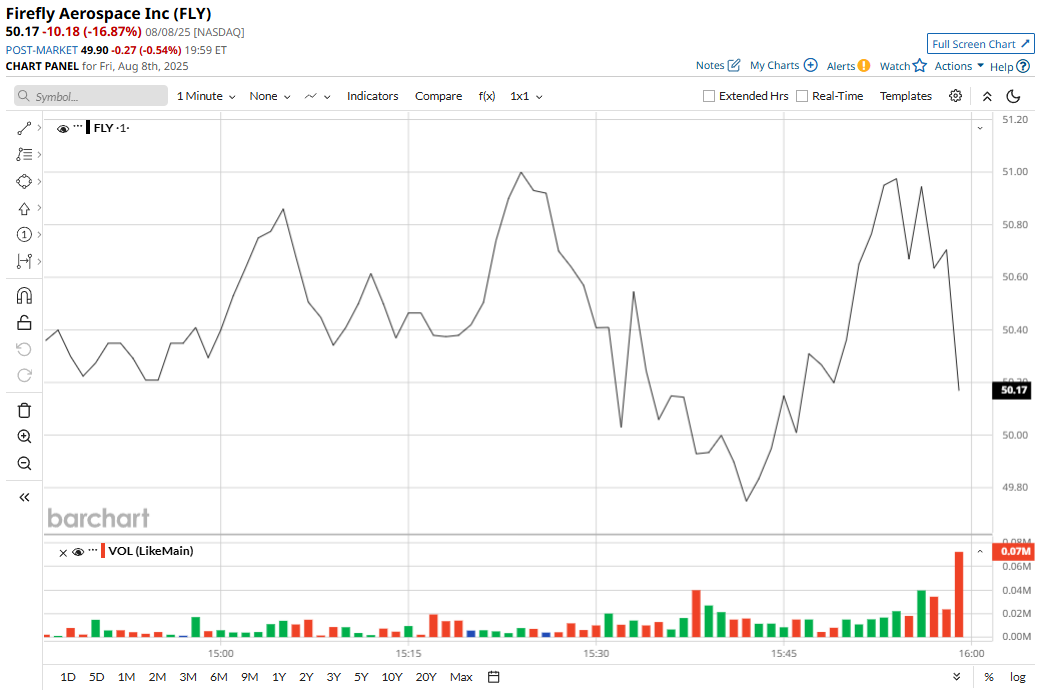
Task: Select the arrow marker tool
Action: [24, 209]
